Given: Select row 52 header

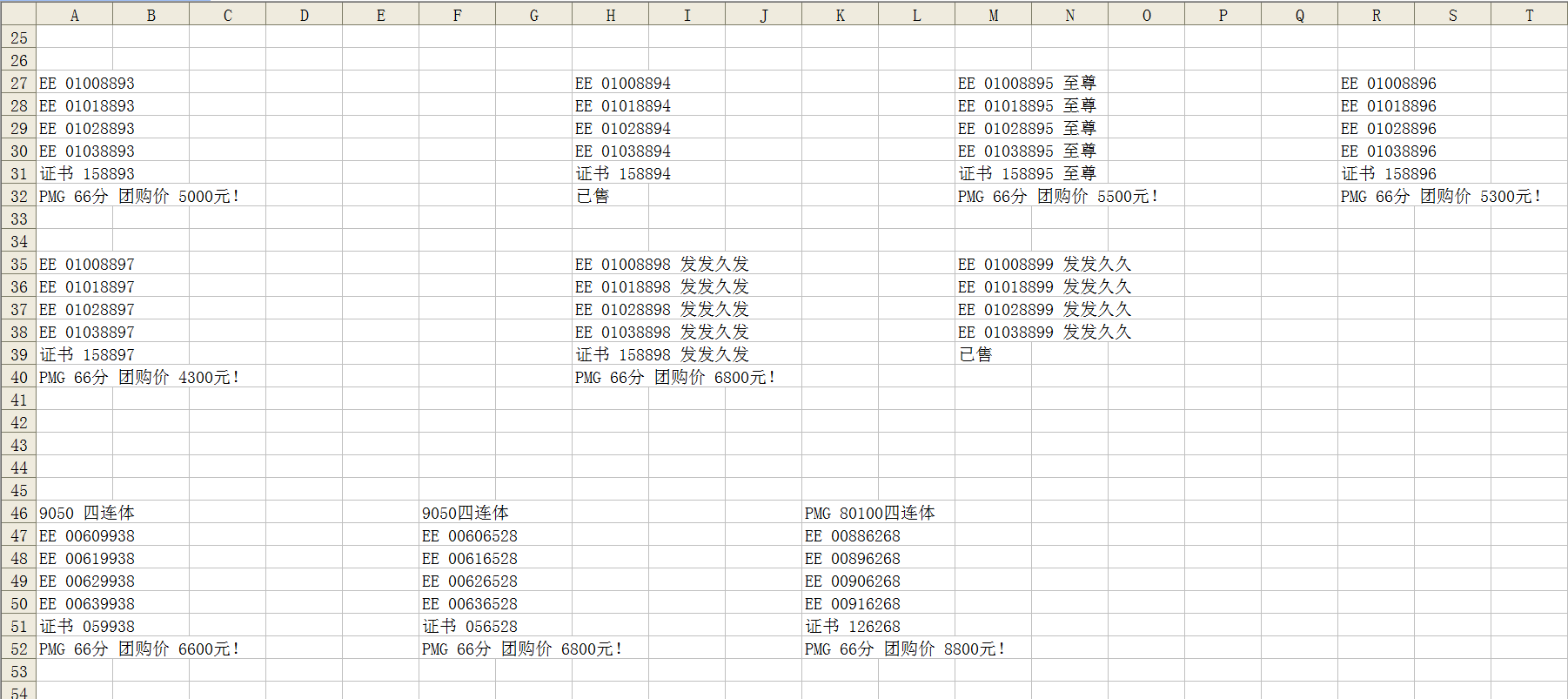Looking at the screenshot, I should click(18, 649).
